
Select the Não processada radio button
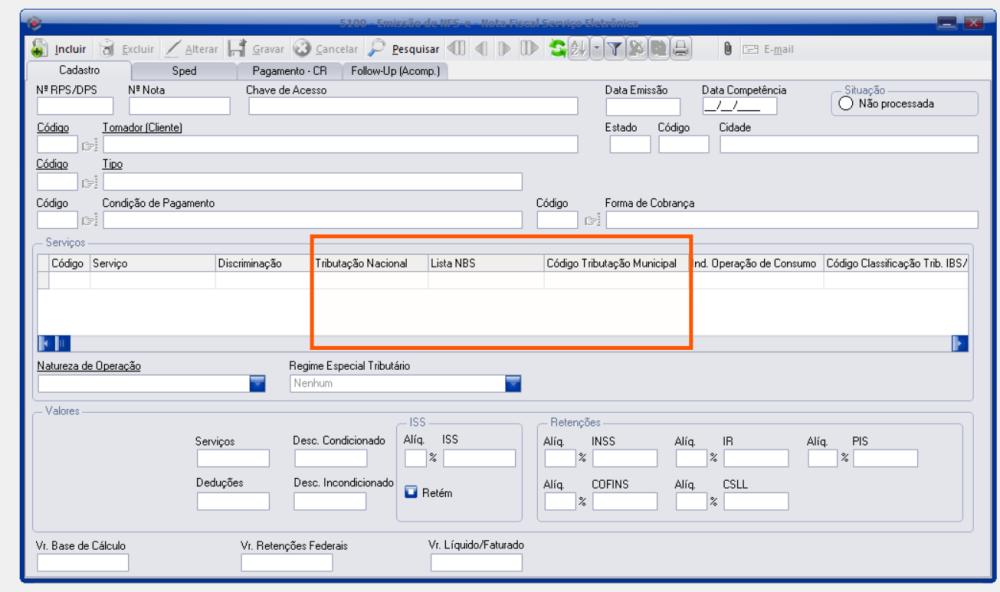pos(846,103)
